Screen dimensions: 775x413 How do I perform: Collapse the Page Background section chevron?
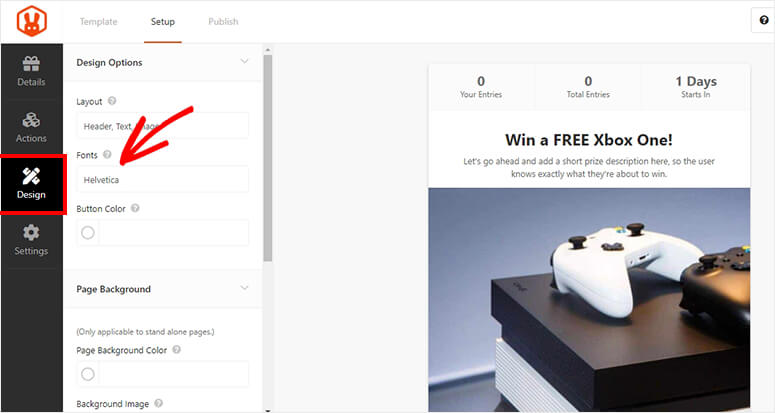(x=244, y=288)
